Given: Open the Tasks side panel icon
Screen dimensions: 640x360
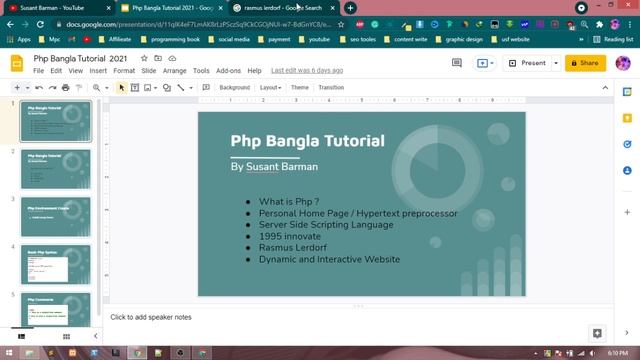Looking at the screenshot, I should pos(627,144).
